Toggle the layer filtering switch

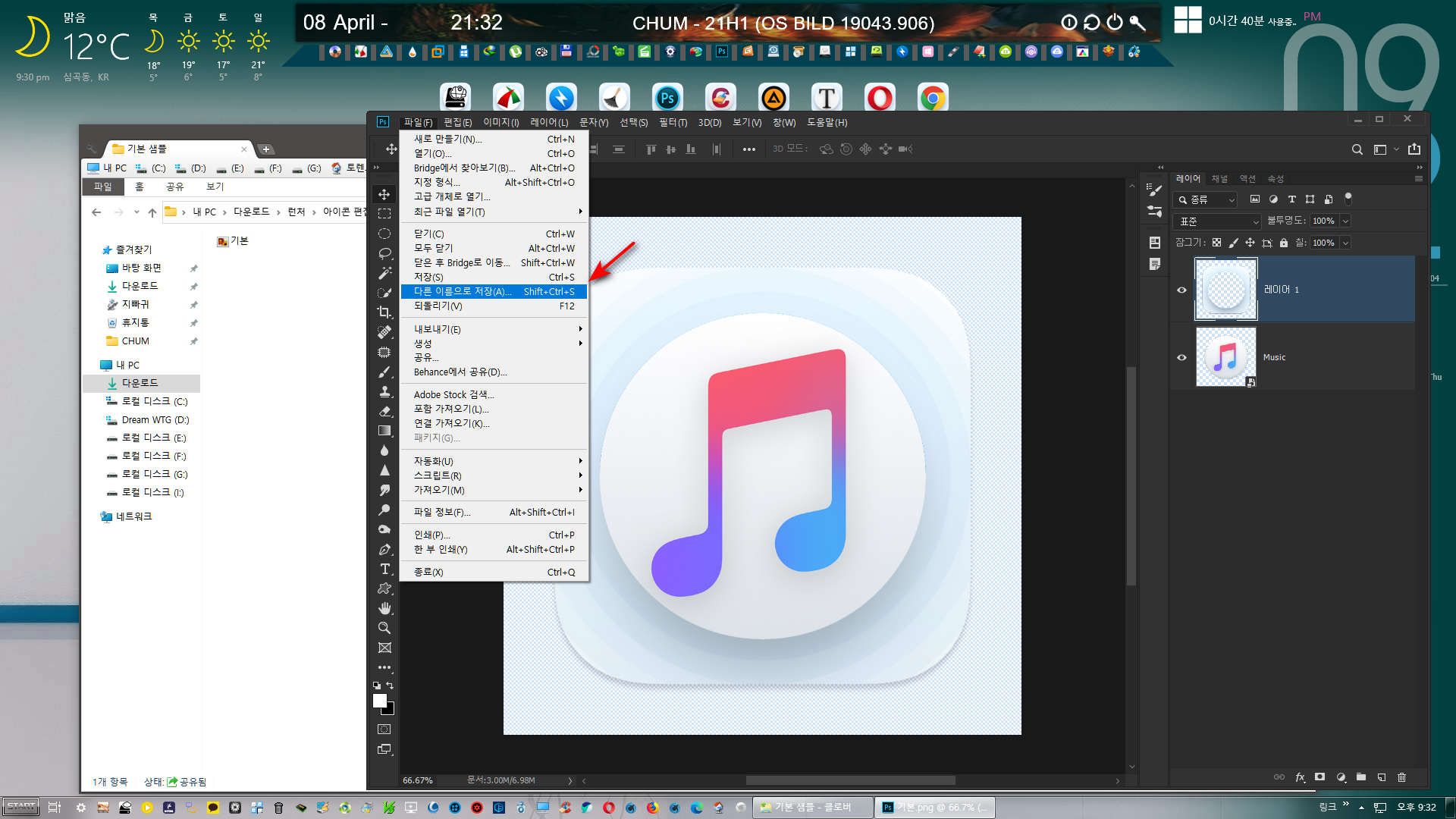point(1348,198)
